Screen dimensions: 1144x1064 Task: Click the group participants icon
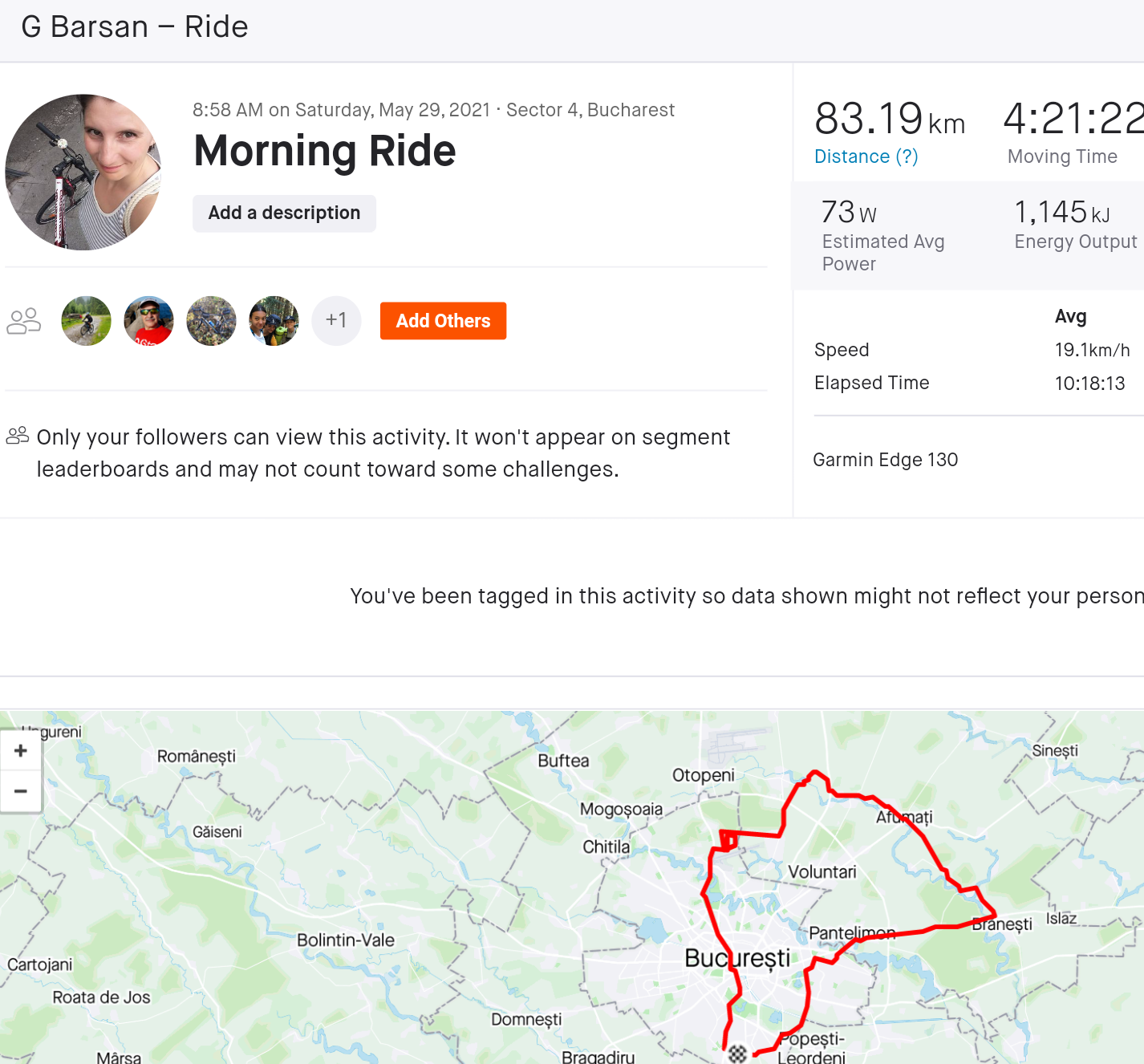[x=24, y=321]
